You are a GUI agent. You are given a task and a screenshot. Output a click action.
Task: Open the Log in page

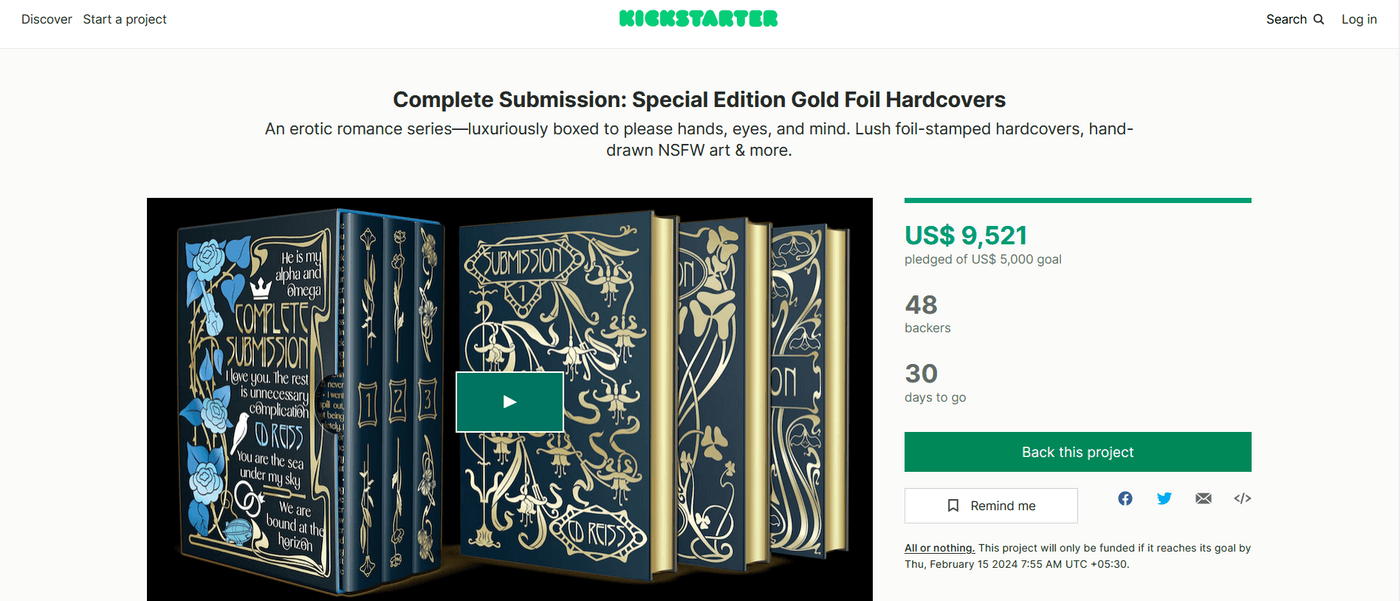pos(1359,19)
